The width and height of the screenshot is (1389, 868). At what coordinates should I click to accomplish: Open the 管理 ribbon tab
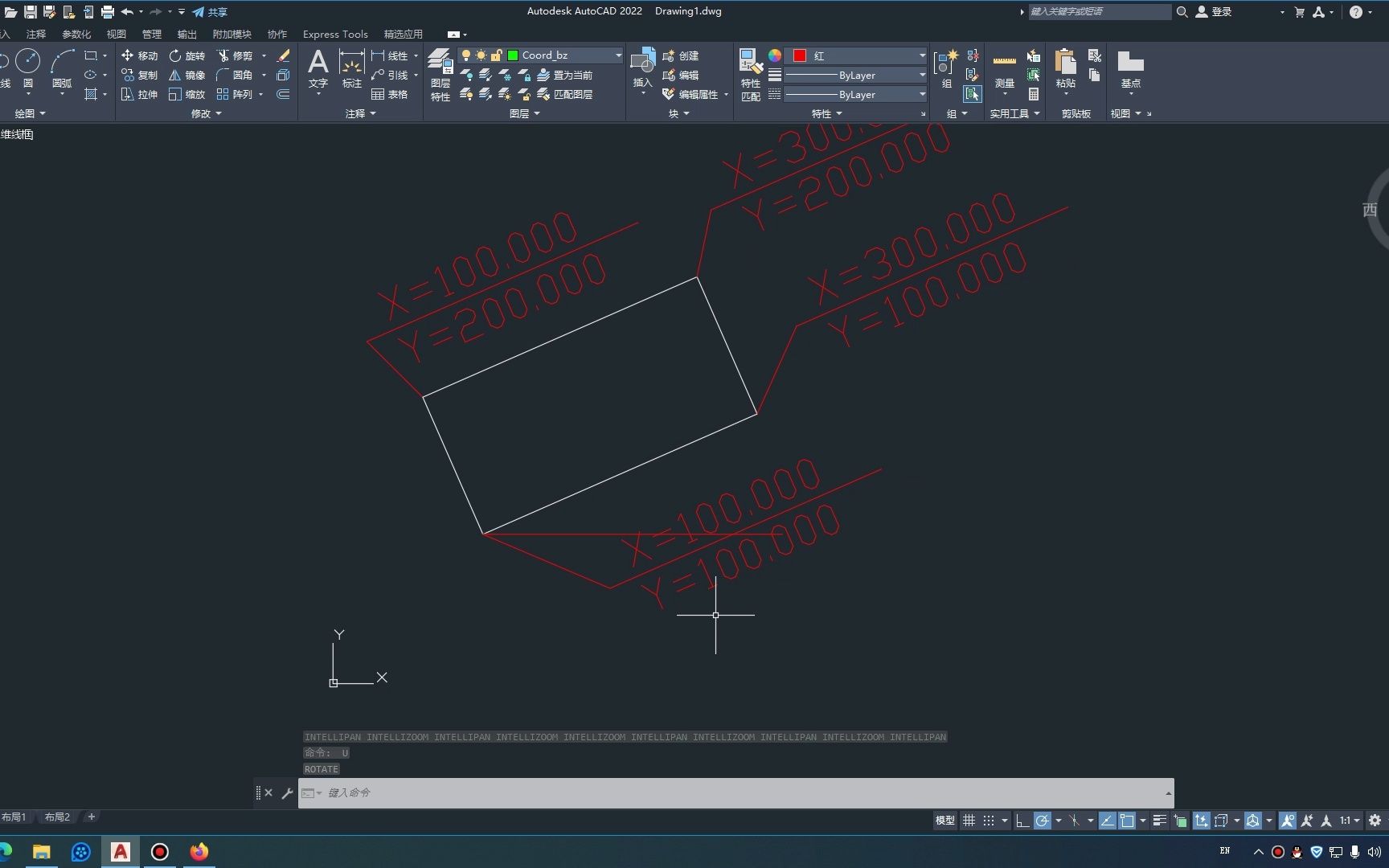point(152,34)
